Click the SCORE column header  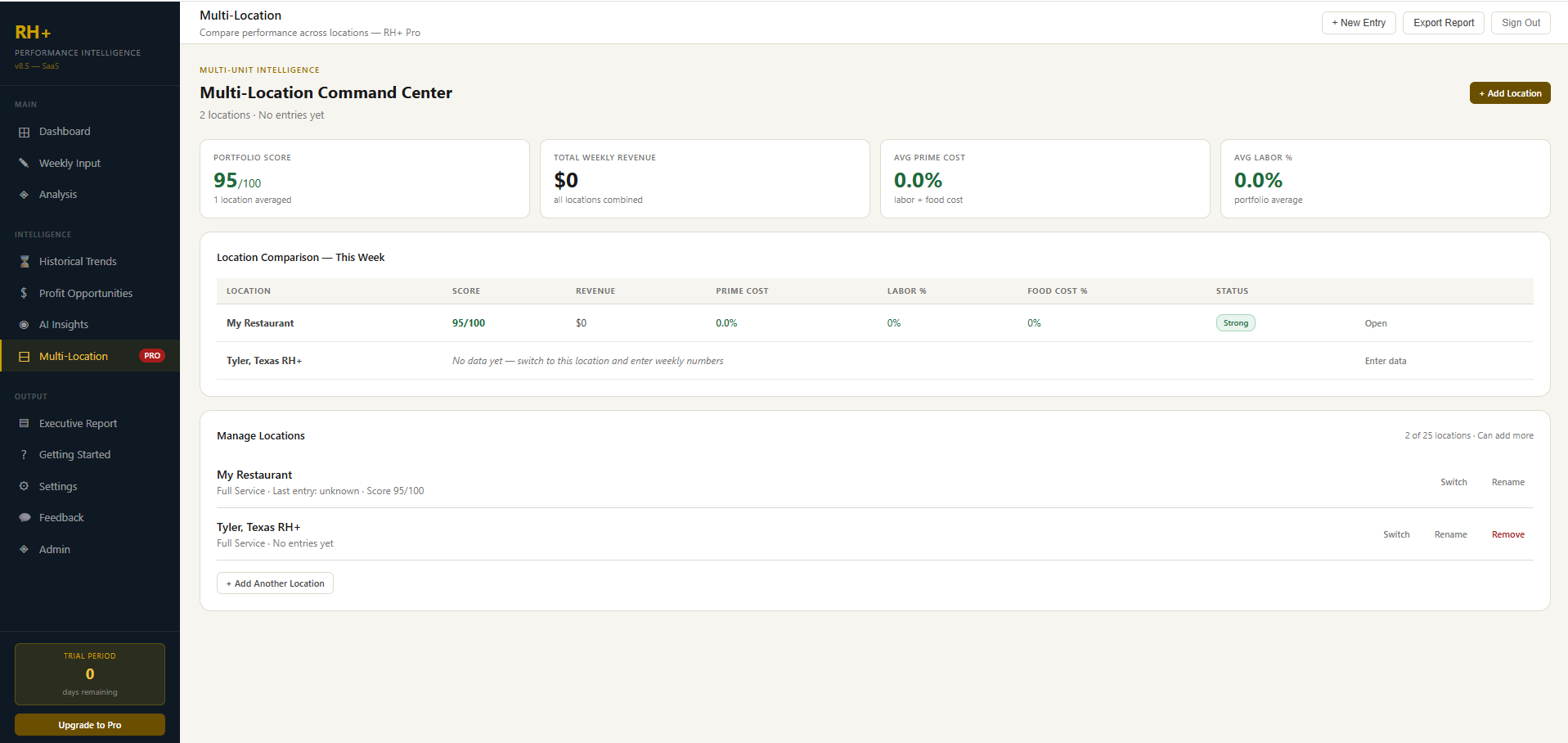[x=466, y=291]
